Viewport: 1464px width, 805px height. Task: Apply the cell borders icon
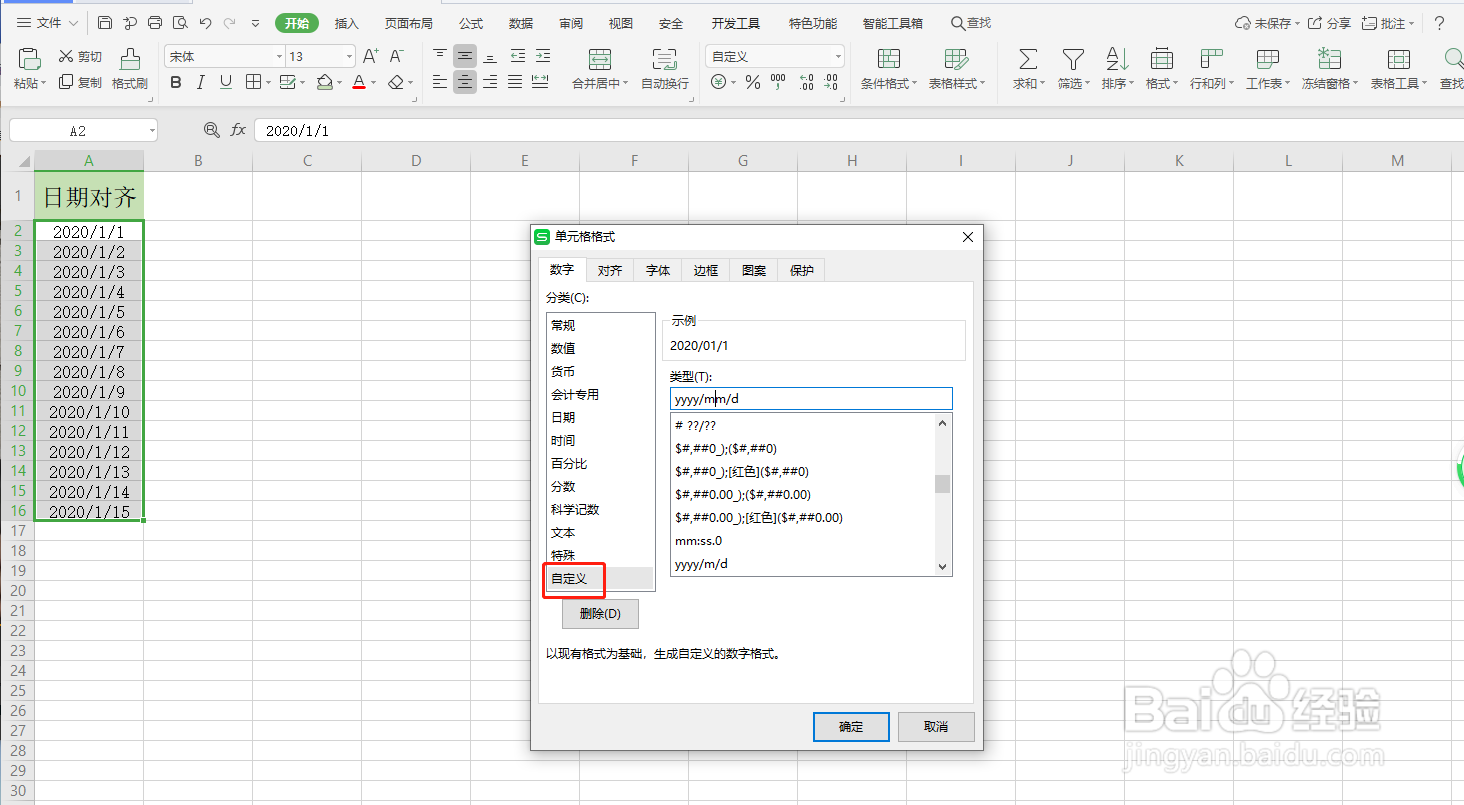click(253, 83)
